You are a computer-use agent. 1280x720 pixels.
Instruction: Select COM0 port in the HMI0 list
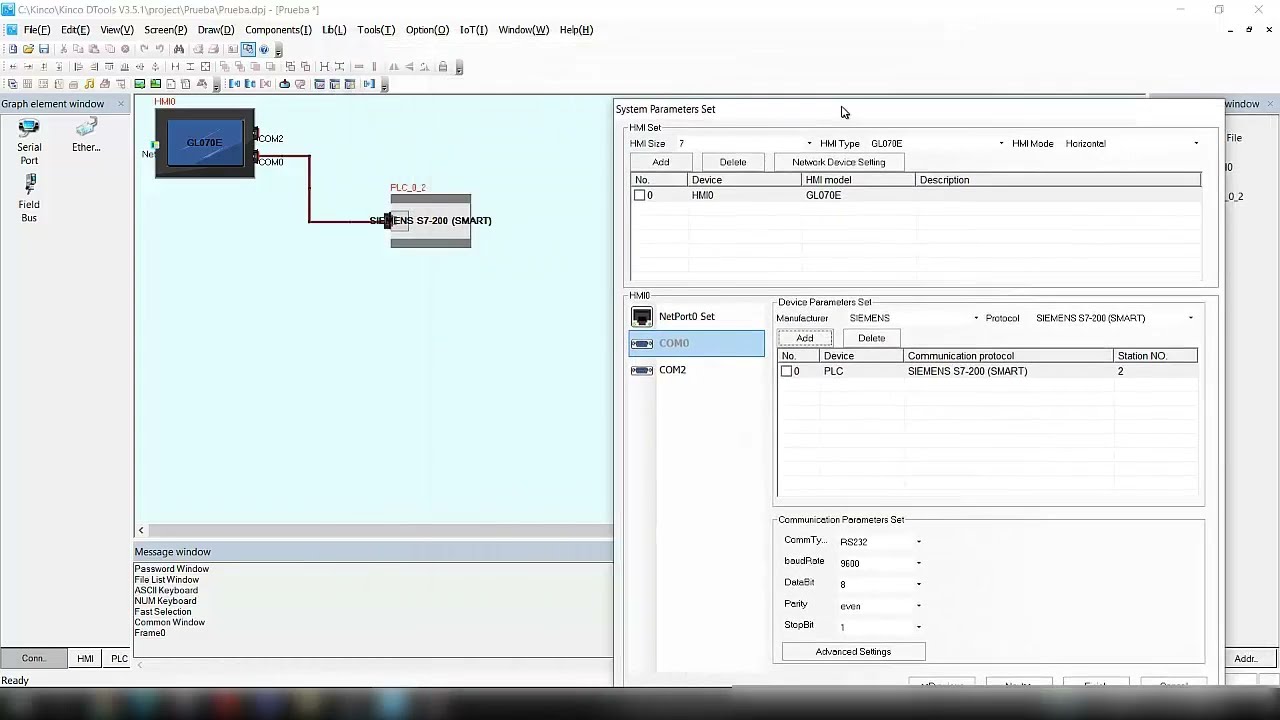[x=696, y=344]
